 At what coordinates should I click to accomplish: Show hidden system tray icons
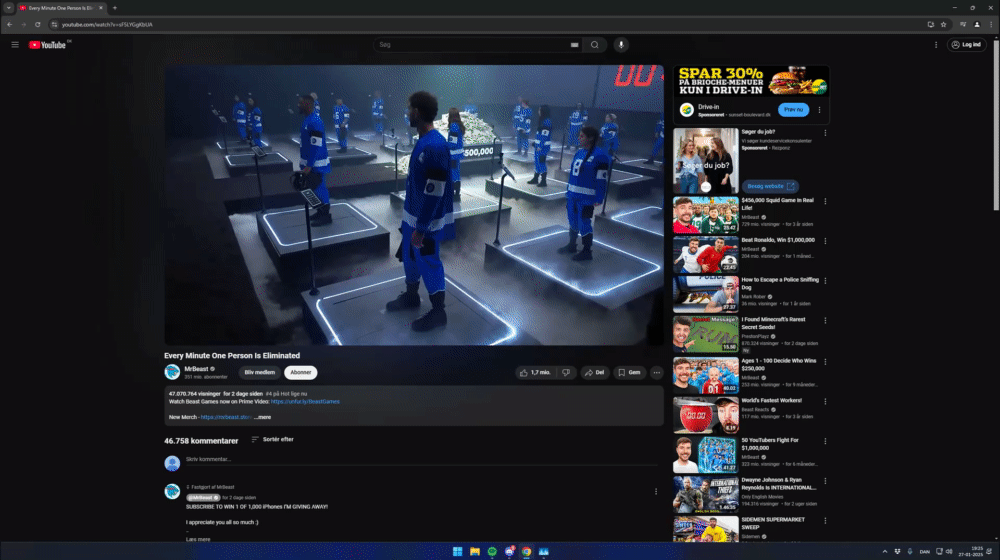click(x=885, y=552)
